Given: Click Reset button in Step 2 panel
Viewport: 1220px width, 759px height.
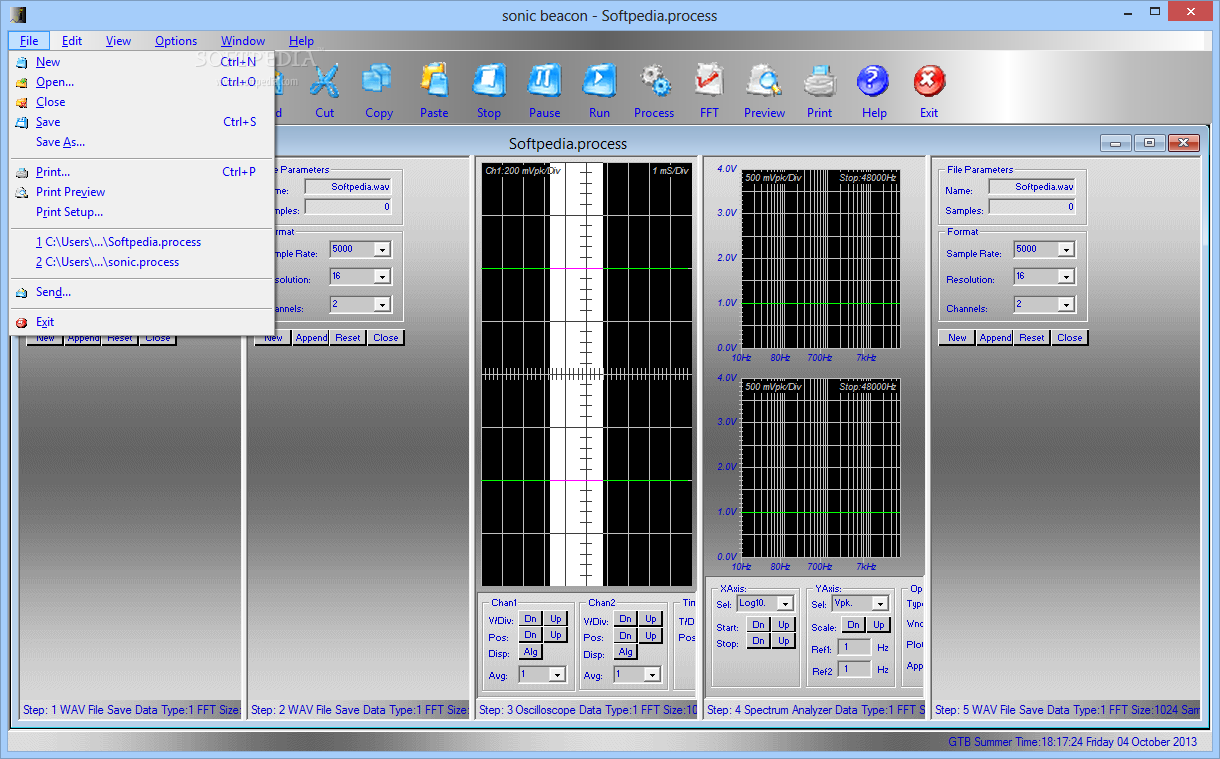Looking at the screenshot, I should [x=348, y=338].
